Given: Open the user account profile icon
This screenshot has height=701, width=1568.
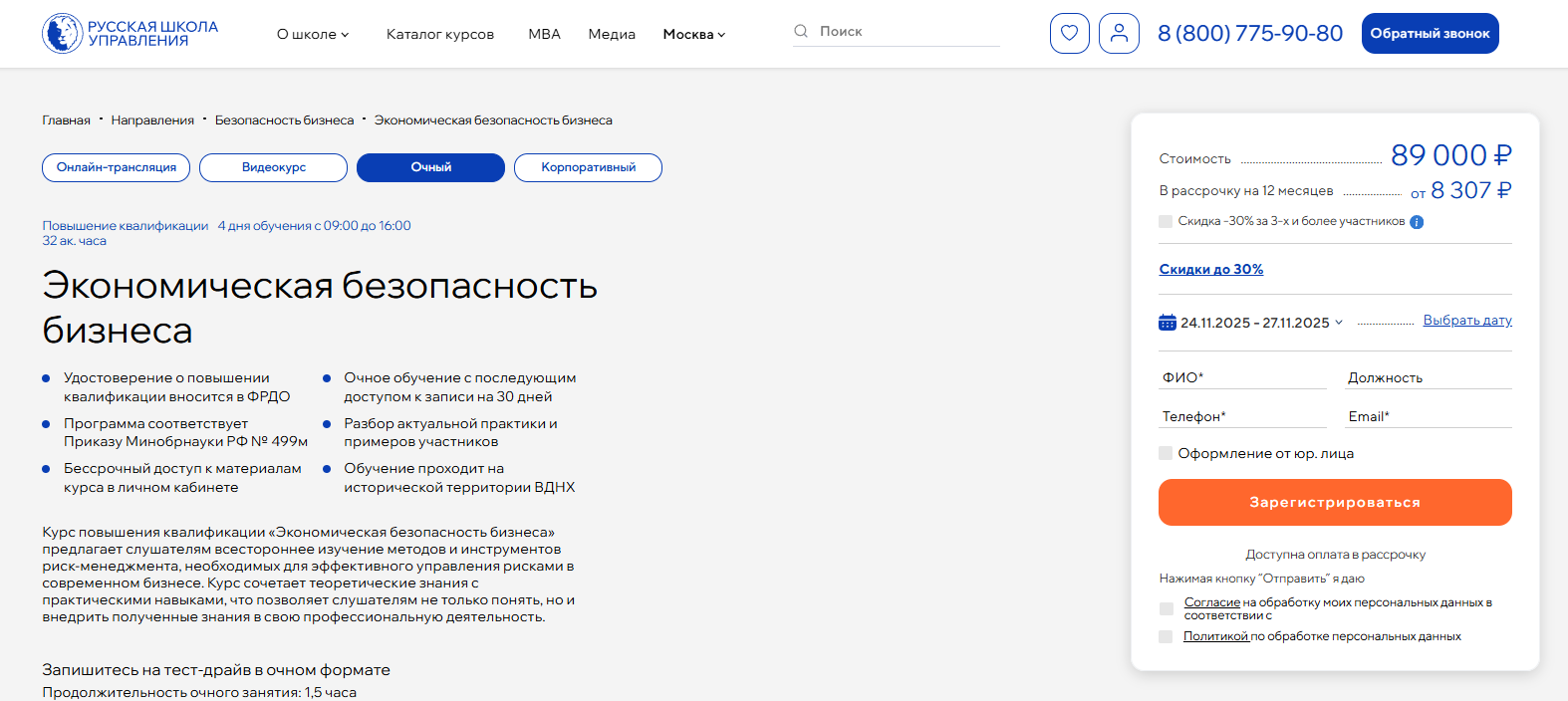Looking at the screenshot, I should pos(1119,34).
